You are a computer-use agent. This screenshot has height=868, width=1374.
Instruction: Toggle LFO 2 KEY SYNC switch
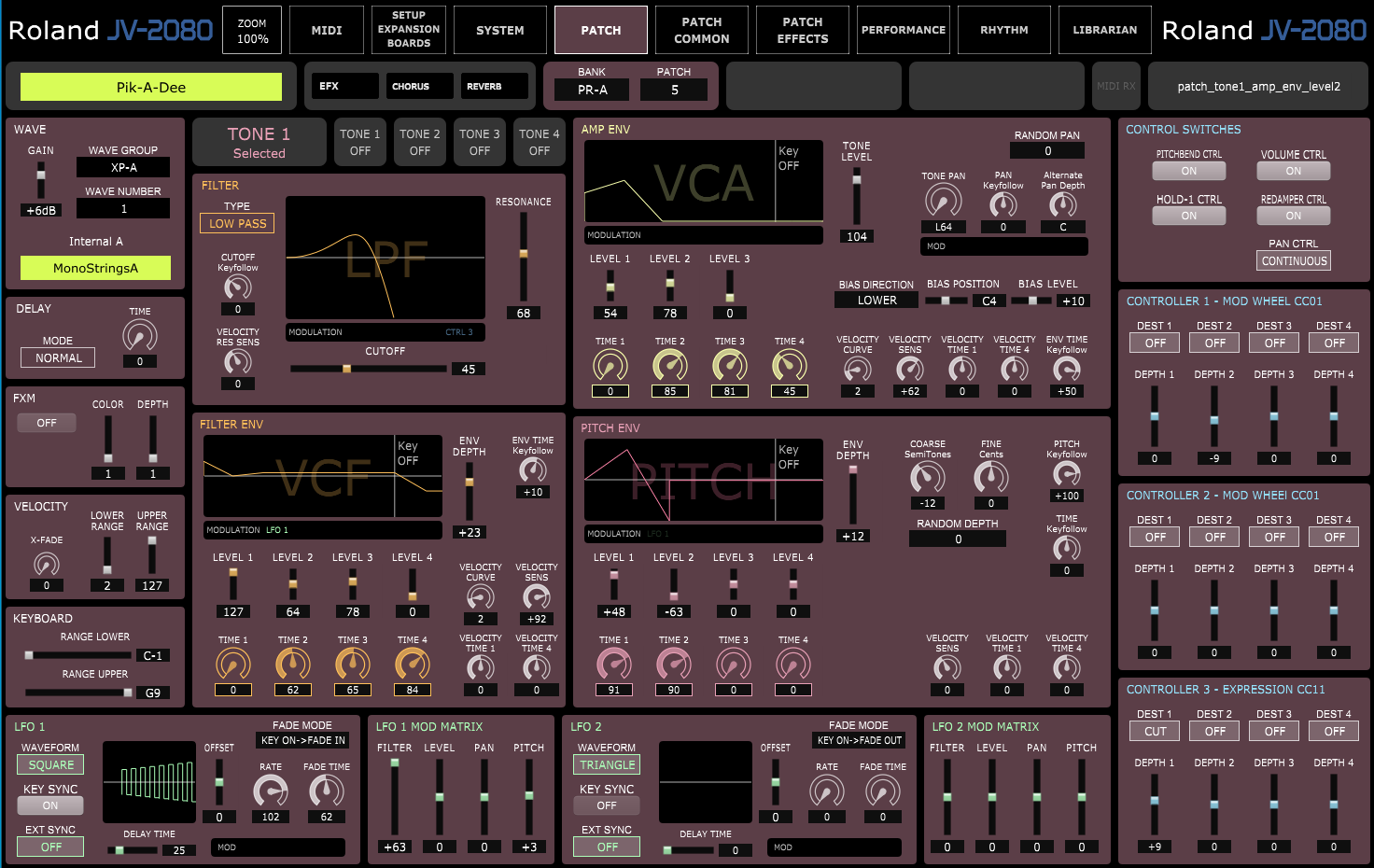coord(607,805)
